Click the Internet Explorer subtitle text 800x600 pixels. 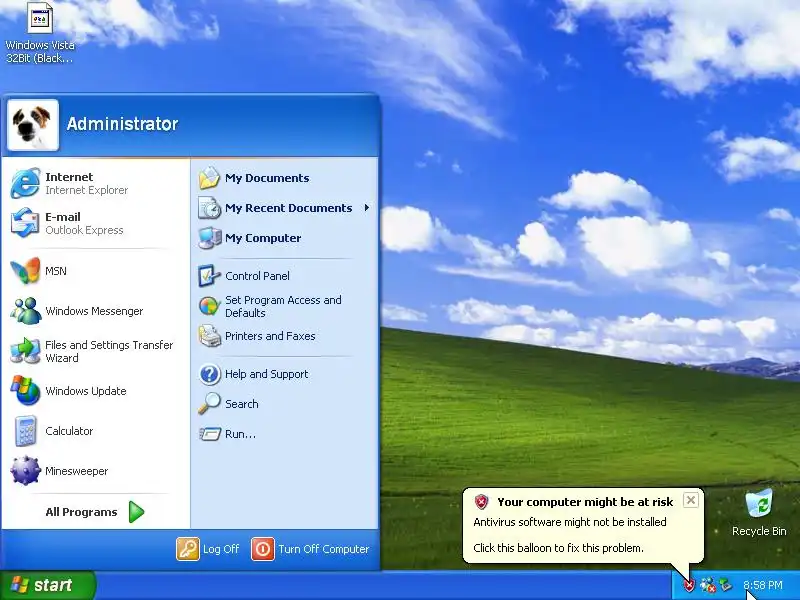86,190
